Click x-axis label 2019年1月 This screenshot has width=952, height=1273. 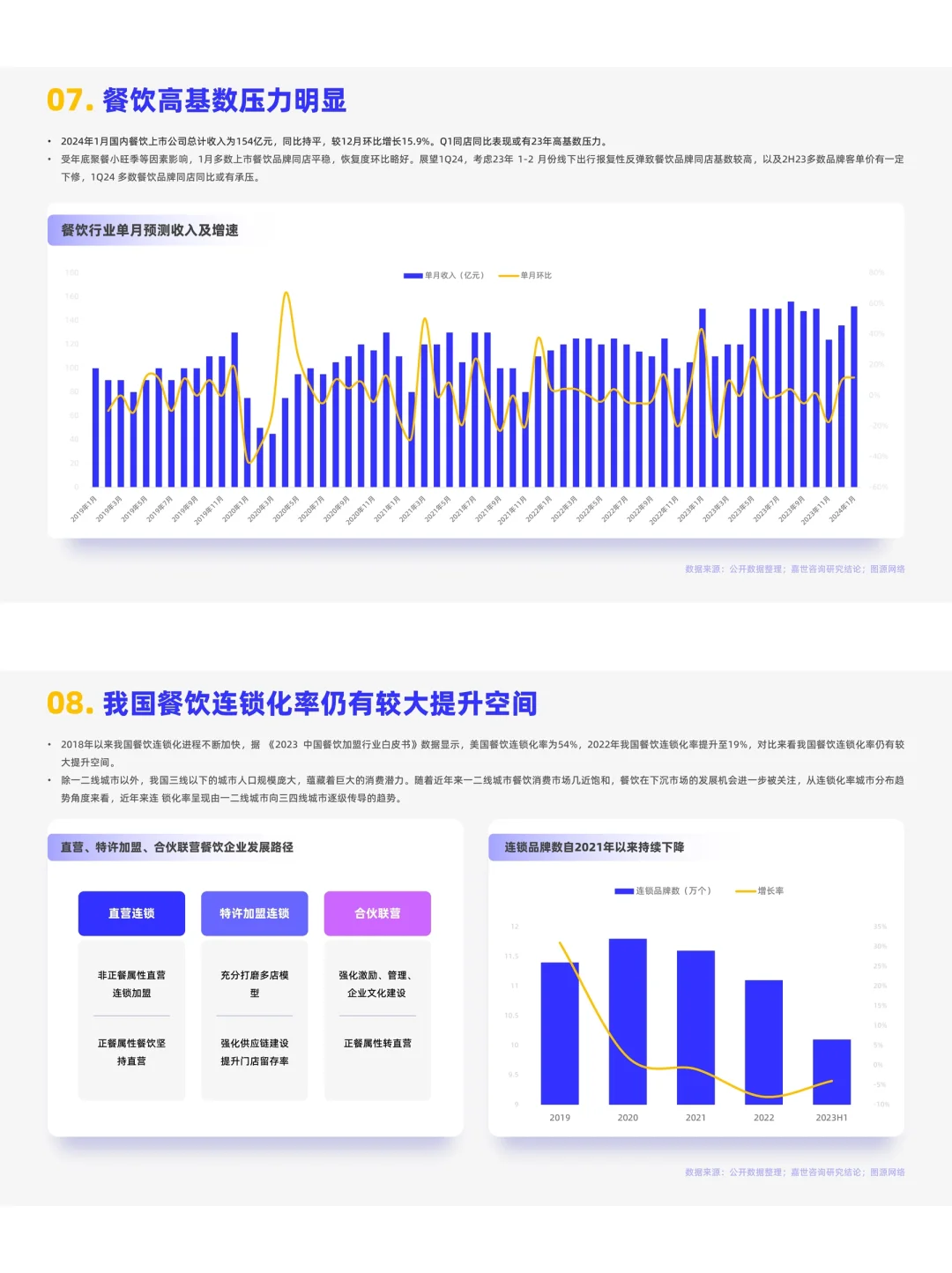tap(85, 510)
